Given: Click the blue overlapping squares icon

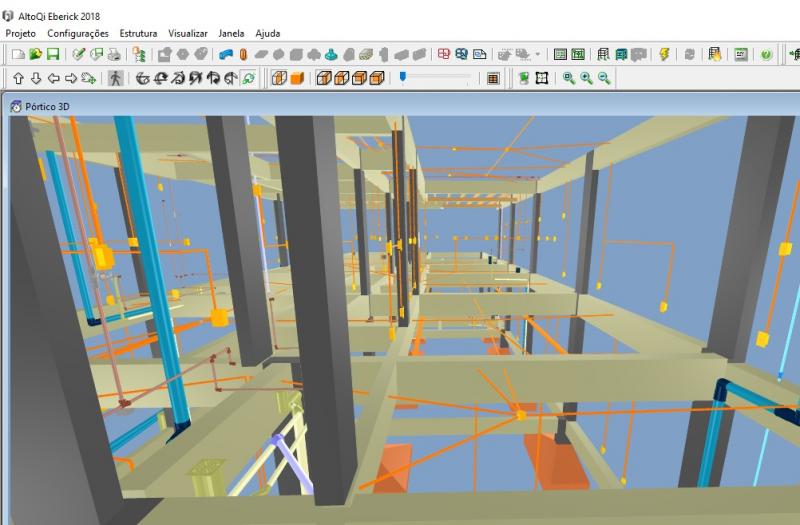Looking at the screenshot, I should 461,54.
